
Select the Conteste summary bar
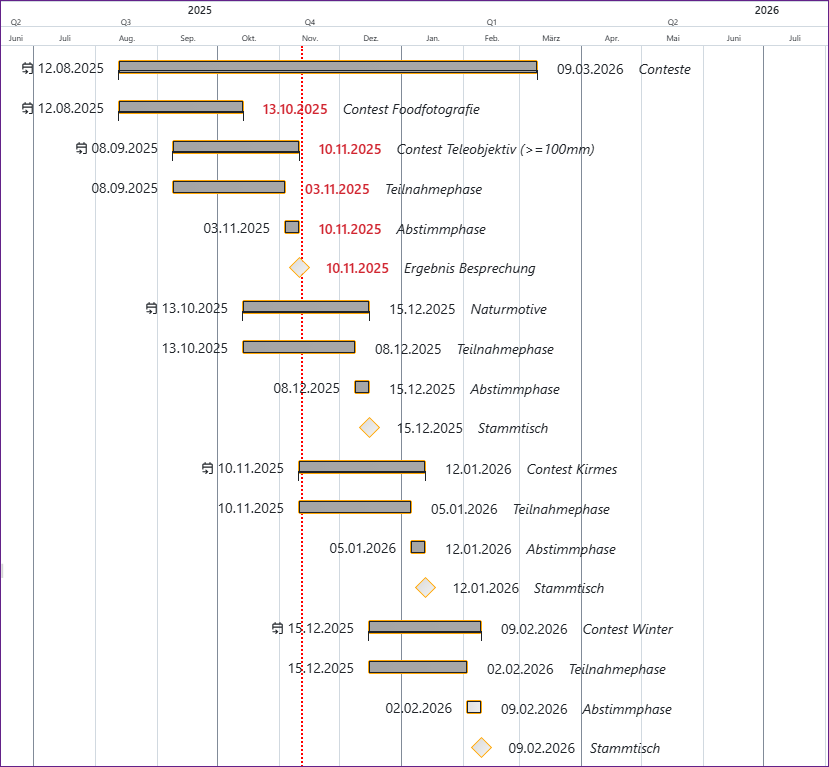(327, 67)
